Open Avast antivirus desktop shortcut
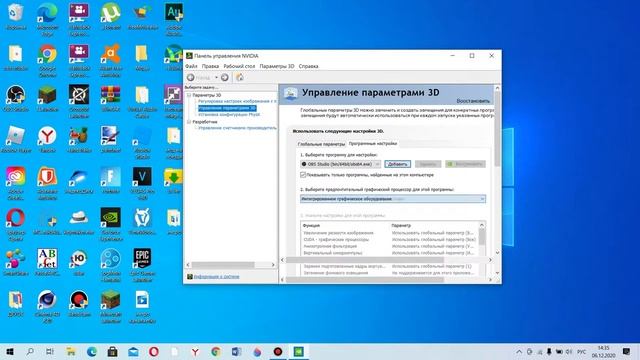The image size is (640, 360). tap(111, 60)
